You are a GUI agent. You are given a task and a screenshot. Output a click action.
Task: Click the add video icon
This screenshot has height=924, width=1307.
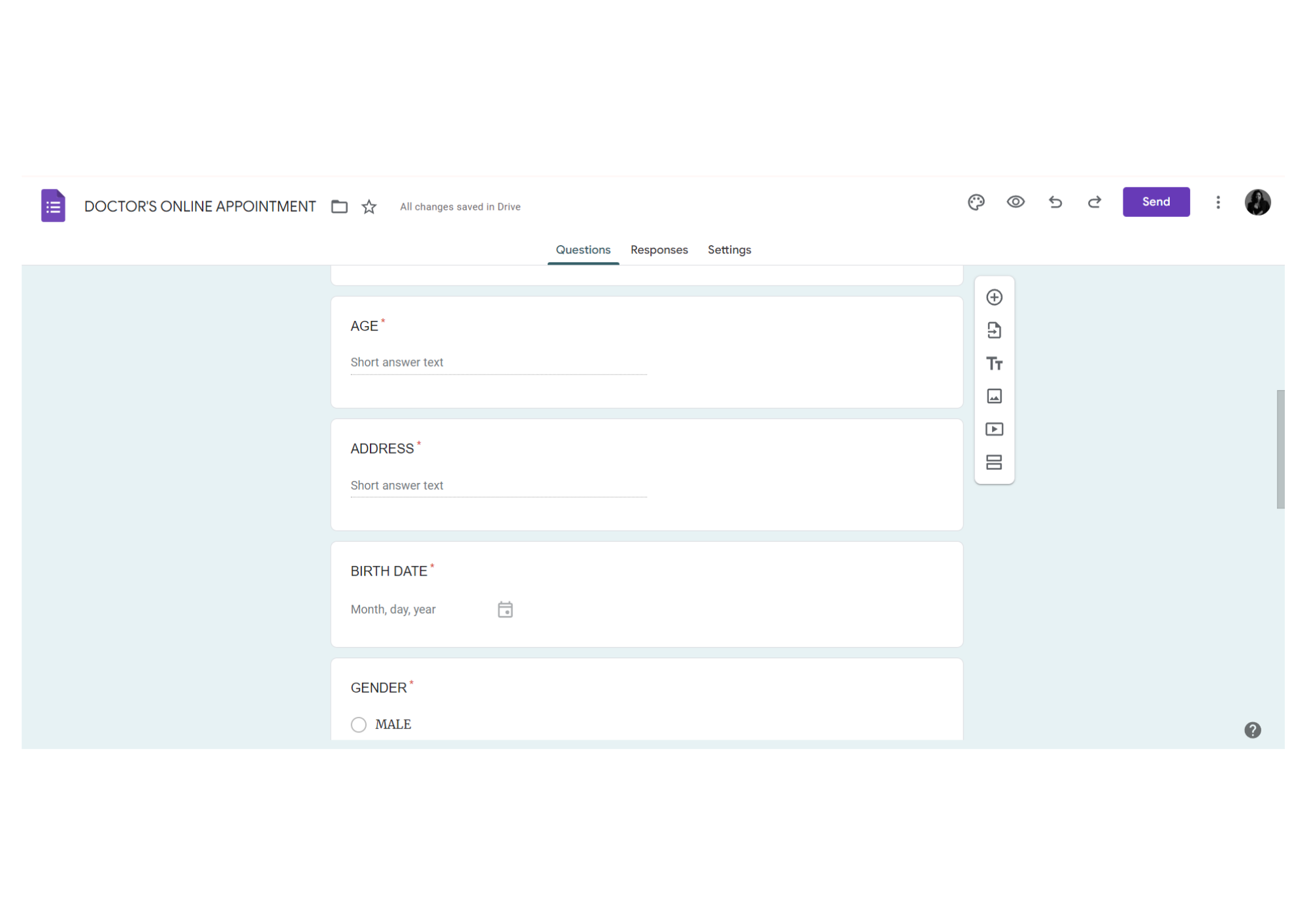point(994,429)
